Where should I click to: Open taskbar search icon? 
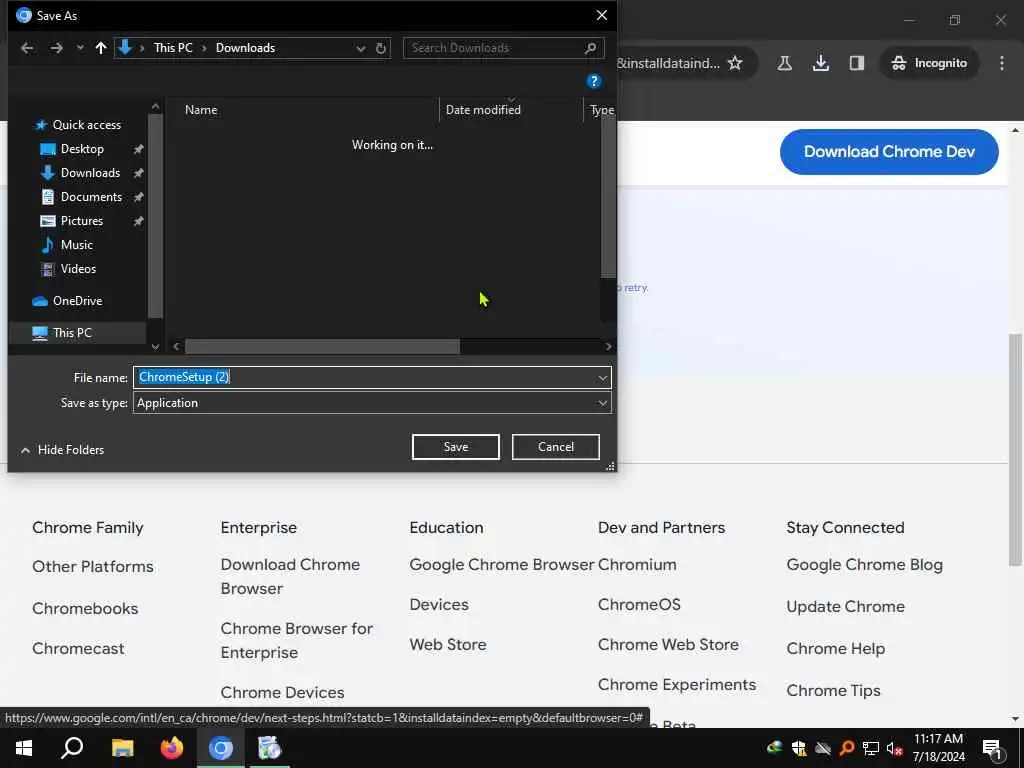click(72, 748)
